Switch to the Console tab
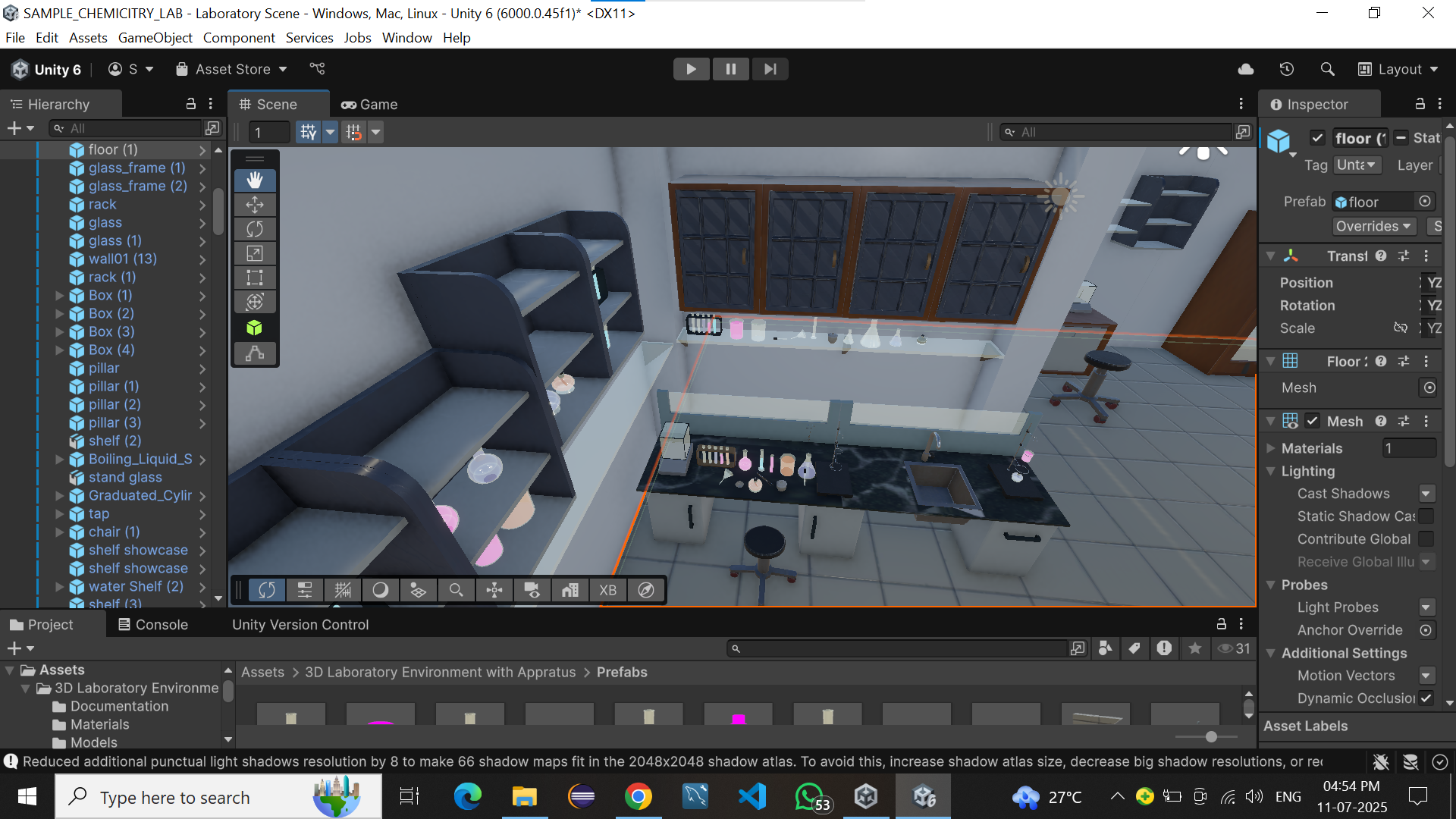 [153, 625]
